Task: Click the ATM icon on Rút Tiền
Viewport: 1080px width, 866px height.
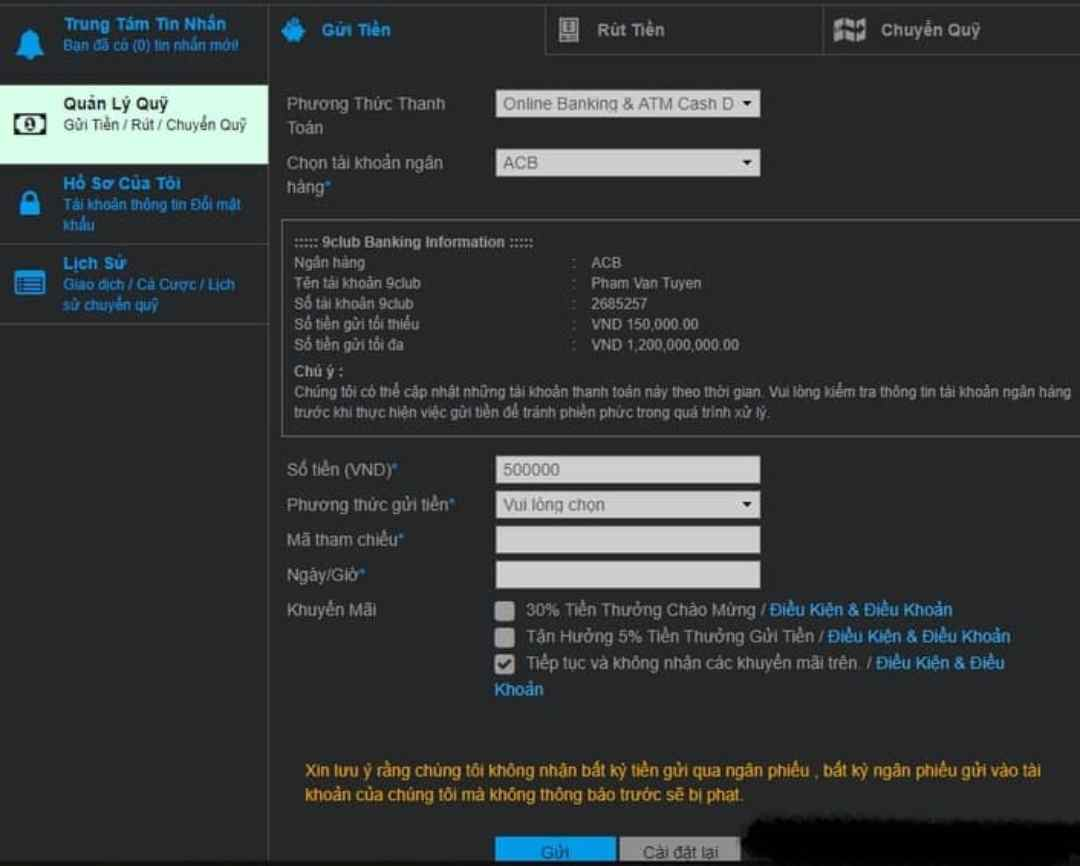Action: [569, 30]
